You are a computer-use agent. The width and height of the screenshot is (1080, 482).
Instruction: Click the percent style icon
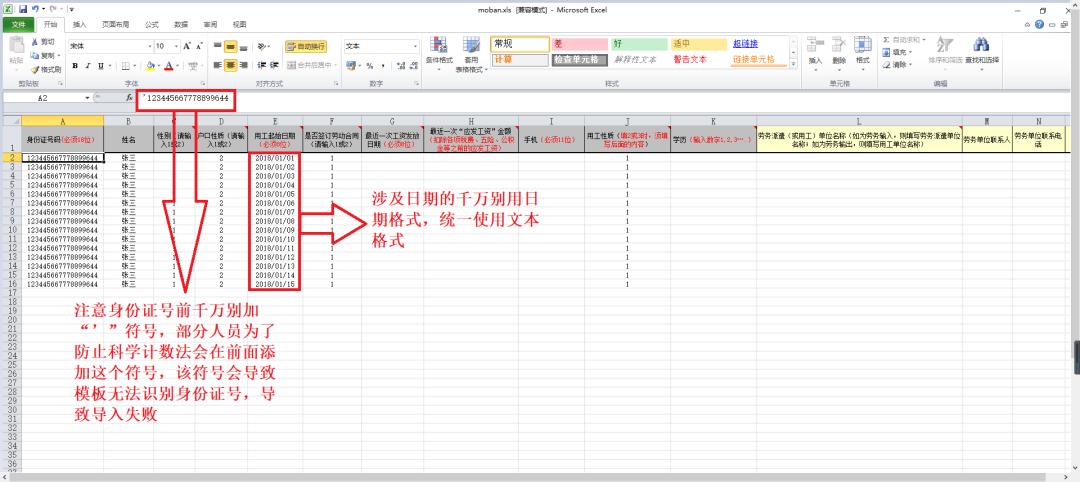[369, 65]
